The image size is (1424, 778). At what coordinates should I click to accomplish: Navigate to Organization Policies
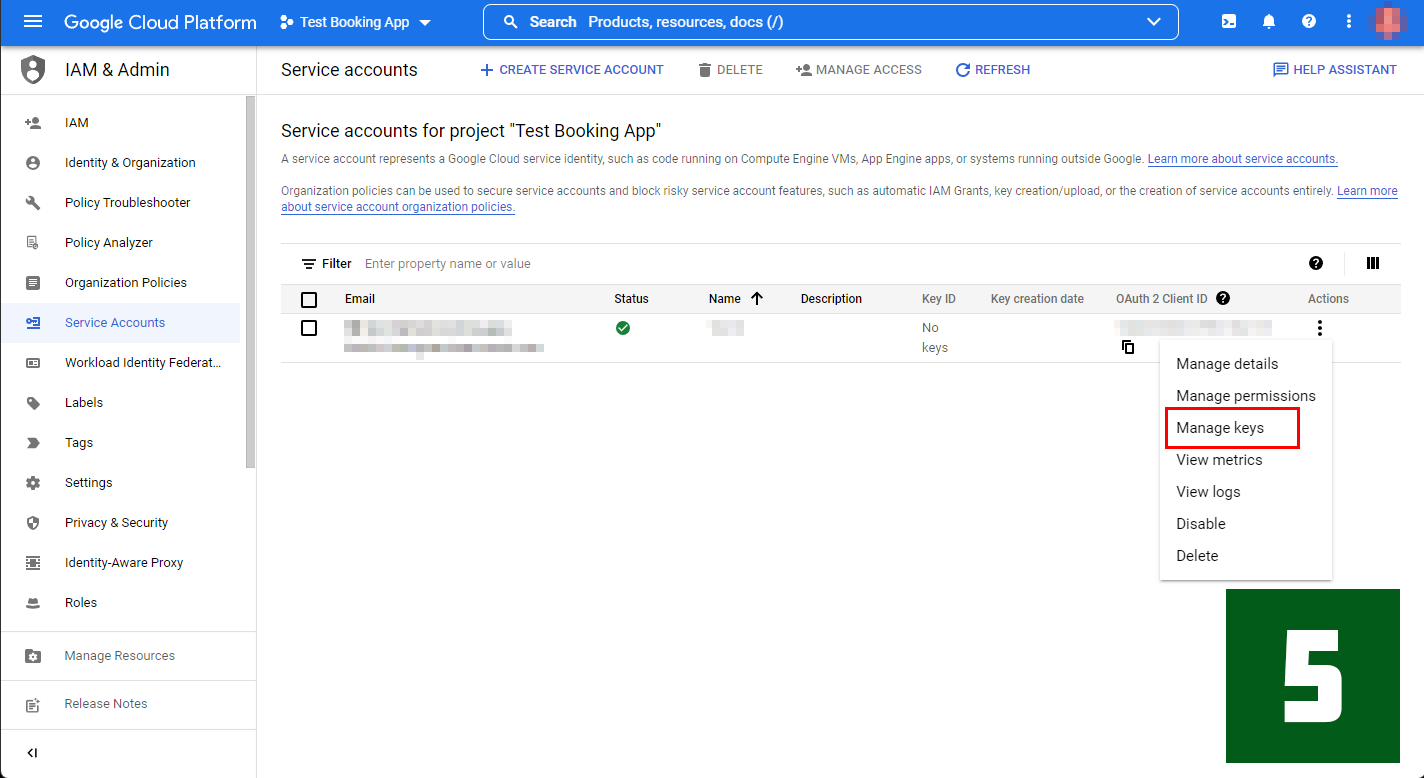(x=126, y=283)
